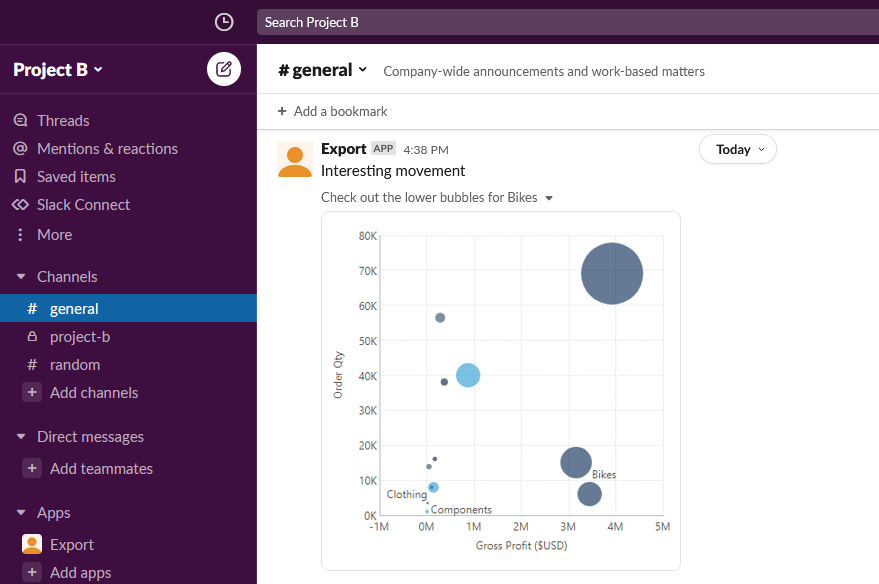Click the light blue 40K bubble
Screen dimensions: 879x584
pyautogui.click(x=468, y=375)
